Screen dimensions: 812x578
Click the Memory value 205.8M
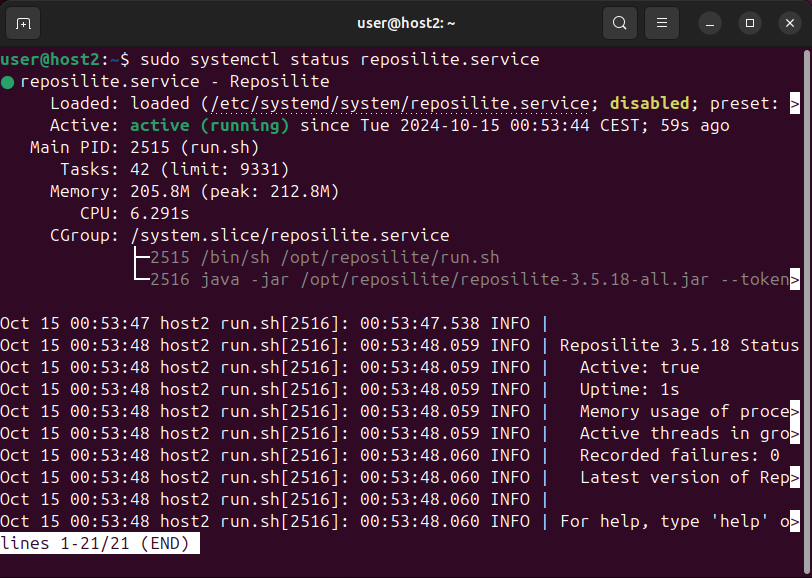(160, 192)
